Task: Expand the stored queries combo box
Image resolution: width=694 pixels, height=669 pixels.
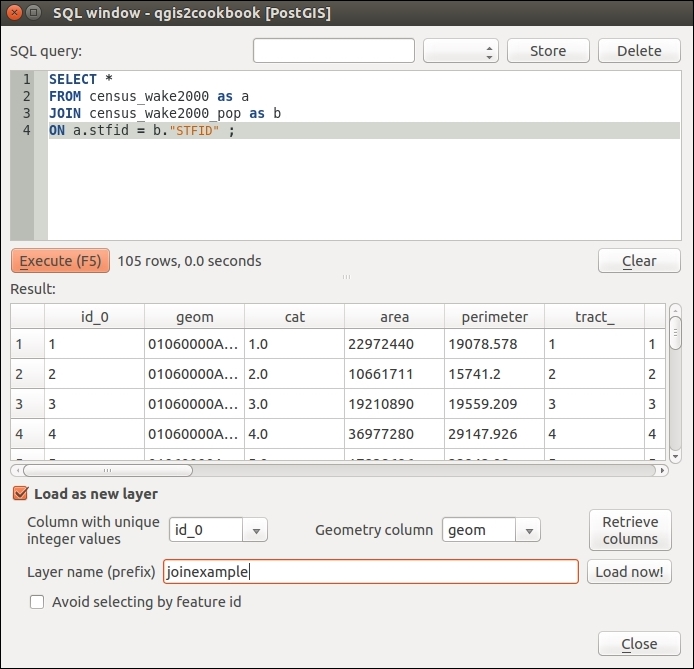Action: tap(460, 51)
